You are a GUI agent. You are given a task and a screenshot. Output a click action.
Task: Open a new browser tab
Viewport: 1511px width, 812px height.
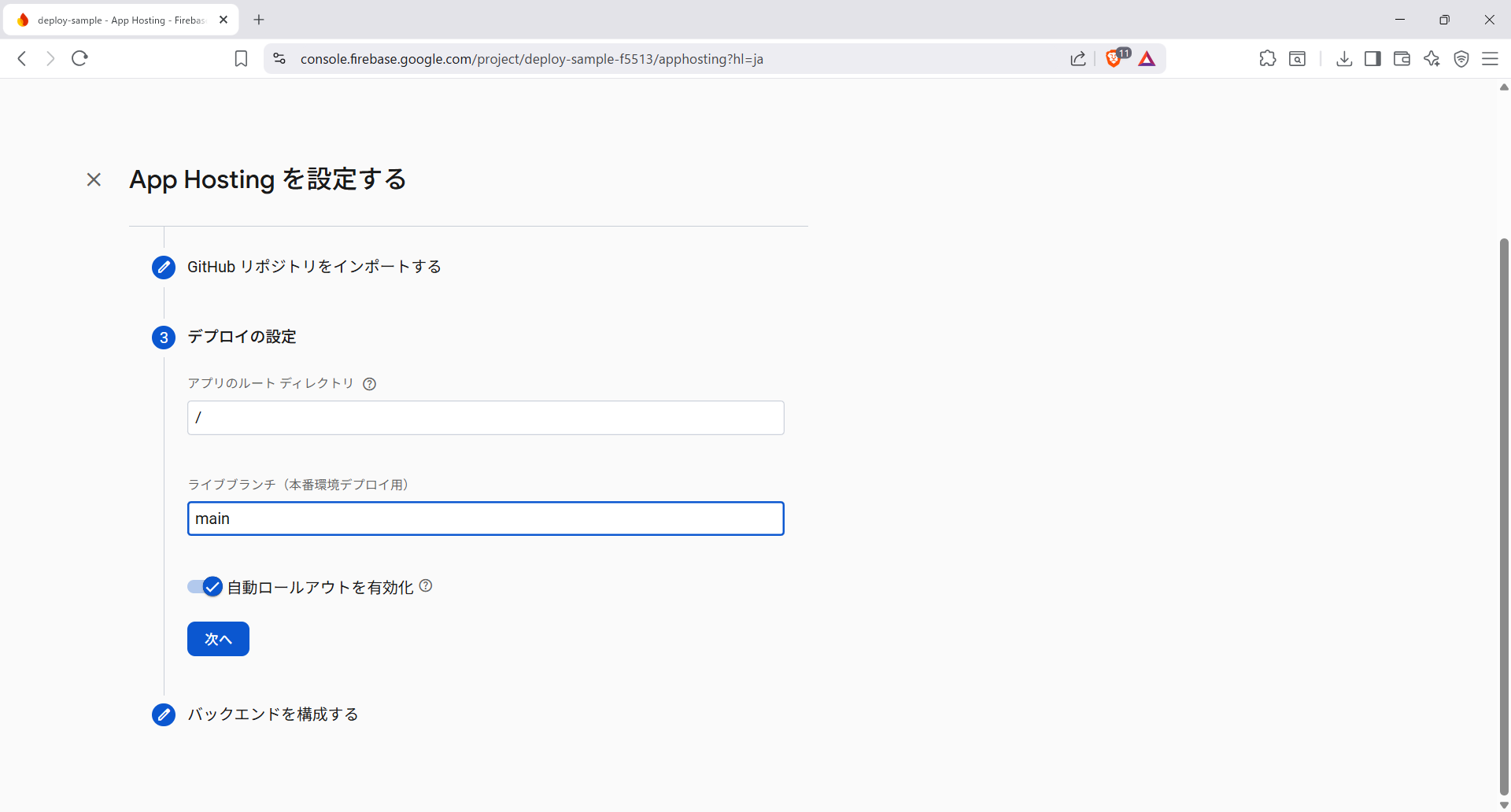click(259, 20)
